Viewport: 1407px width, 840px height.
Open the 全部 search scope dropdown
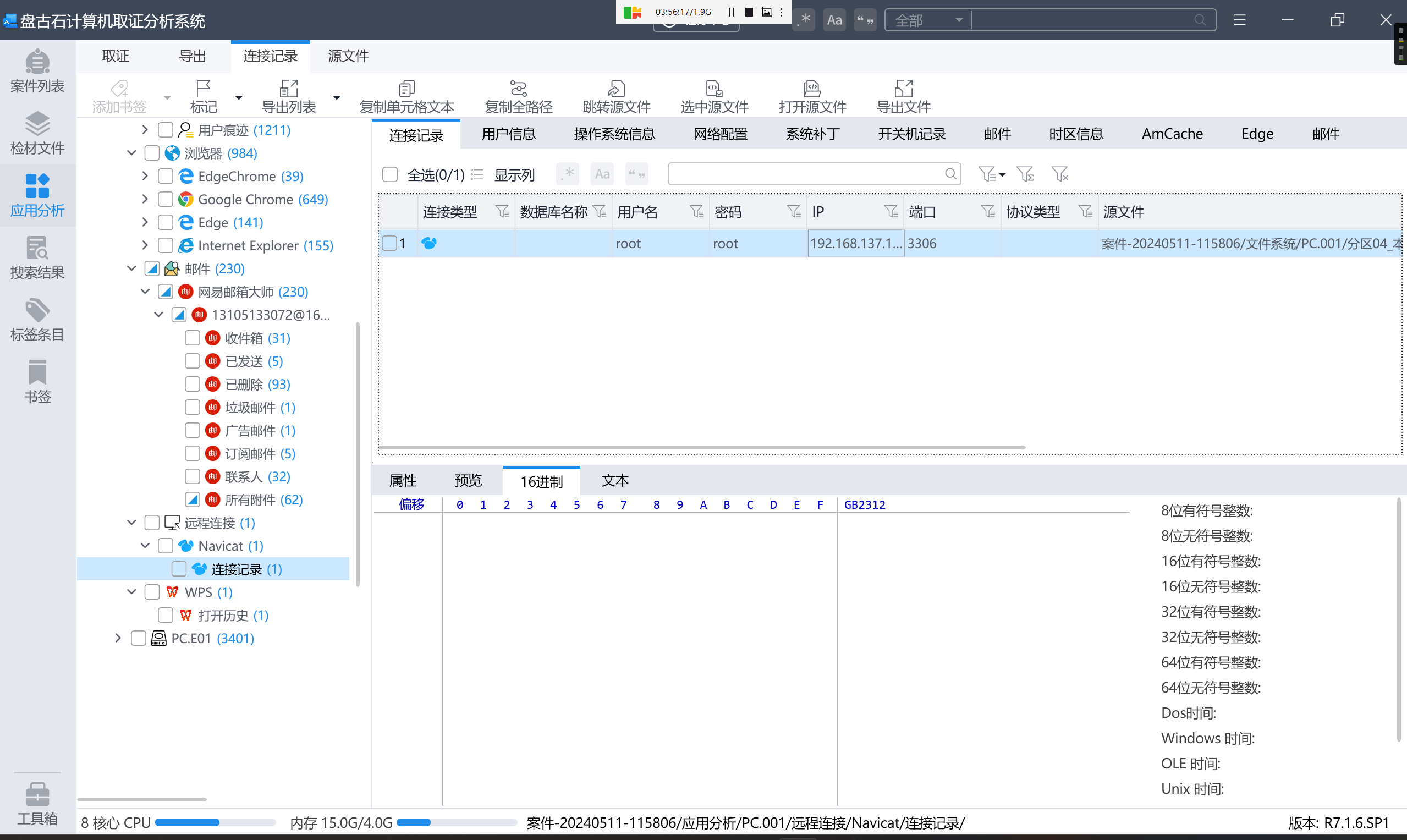tap(928, 20)
